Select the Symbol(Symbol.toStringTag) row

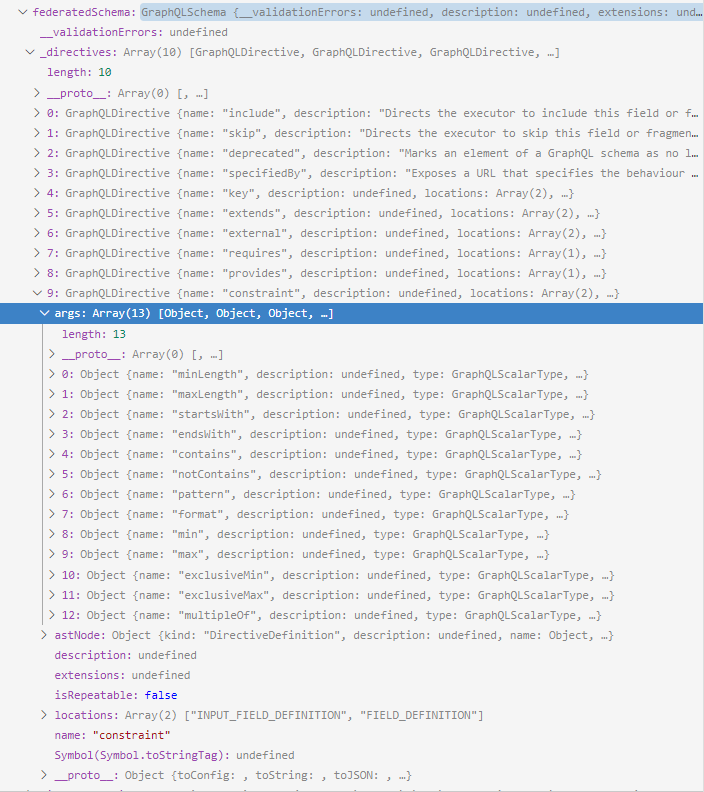pos(352,755)
